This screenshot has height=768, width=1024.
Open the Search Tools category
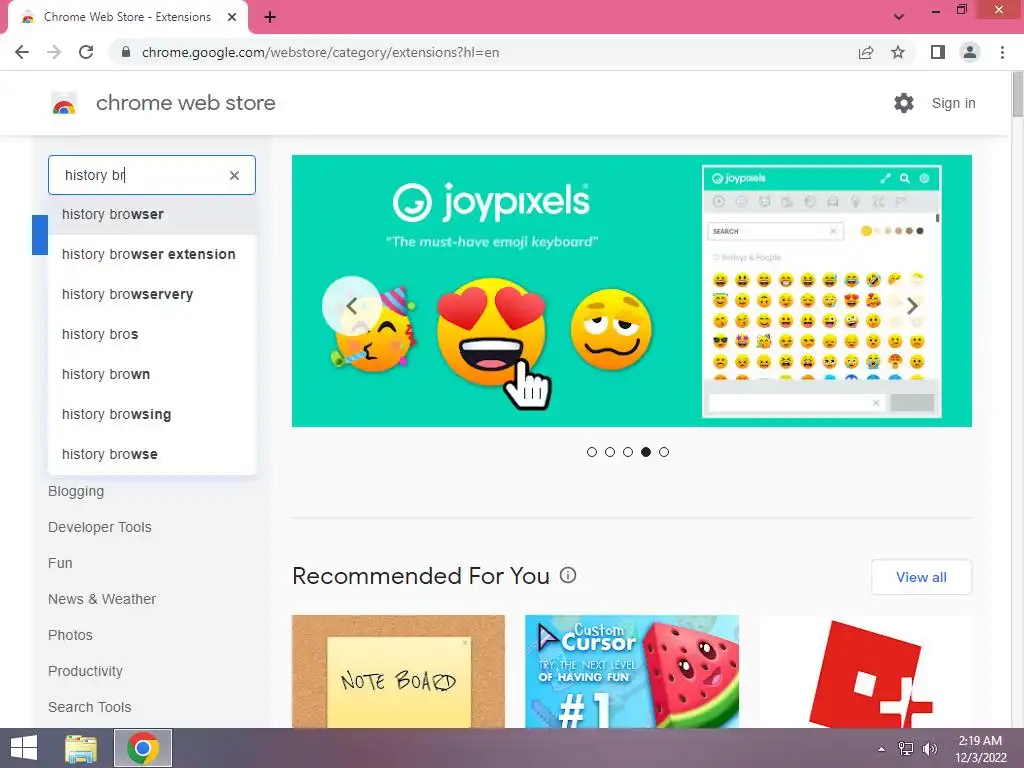pyautogui.click(x=89, y=707)
